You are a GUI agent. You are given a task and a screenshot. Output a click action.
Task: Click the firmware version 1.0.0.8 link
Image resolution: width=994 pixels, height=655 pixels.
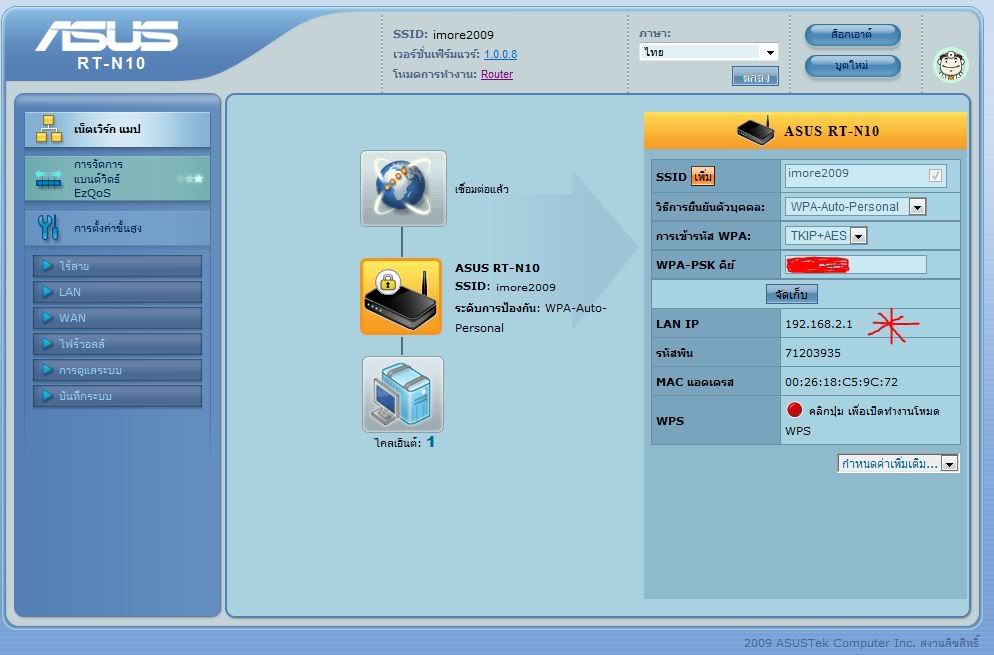pos(500,54)
